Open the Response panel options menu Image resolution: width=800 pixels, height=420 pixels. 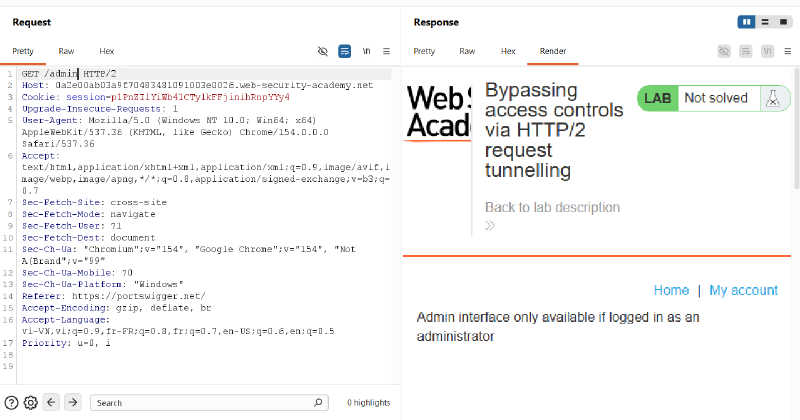coord(788,51)
